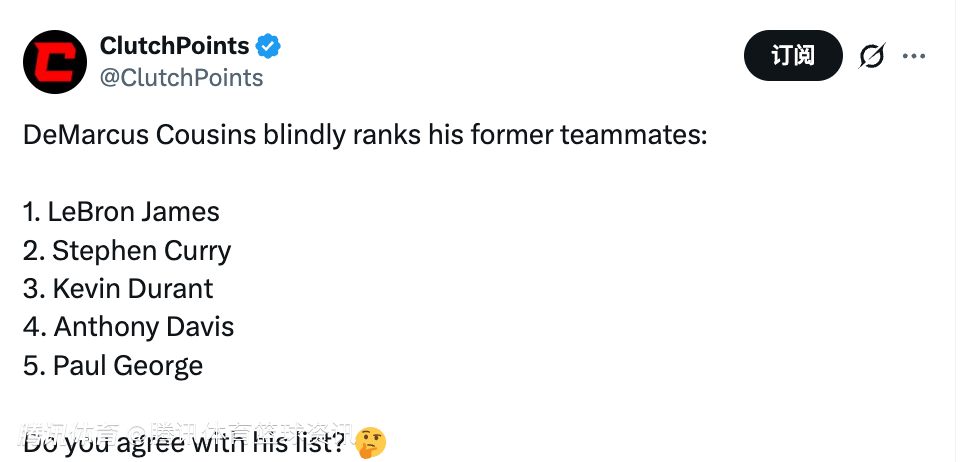This screenshot has width=970, height=462.
Task: Select the '1. LeBron James' line
Action: tap(121, 212)
